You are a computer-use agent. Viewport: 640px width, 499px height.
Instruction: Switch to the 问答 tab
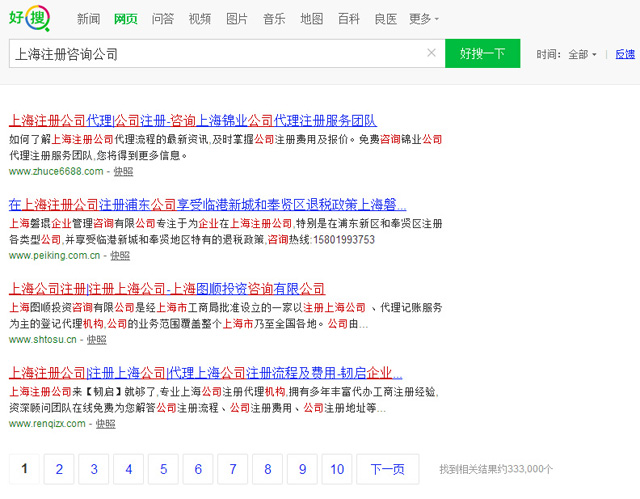tap(163, 19)
